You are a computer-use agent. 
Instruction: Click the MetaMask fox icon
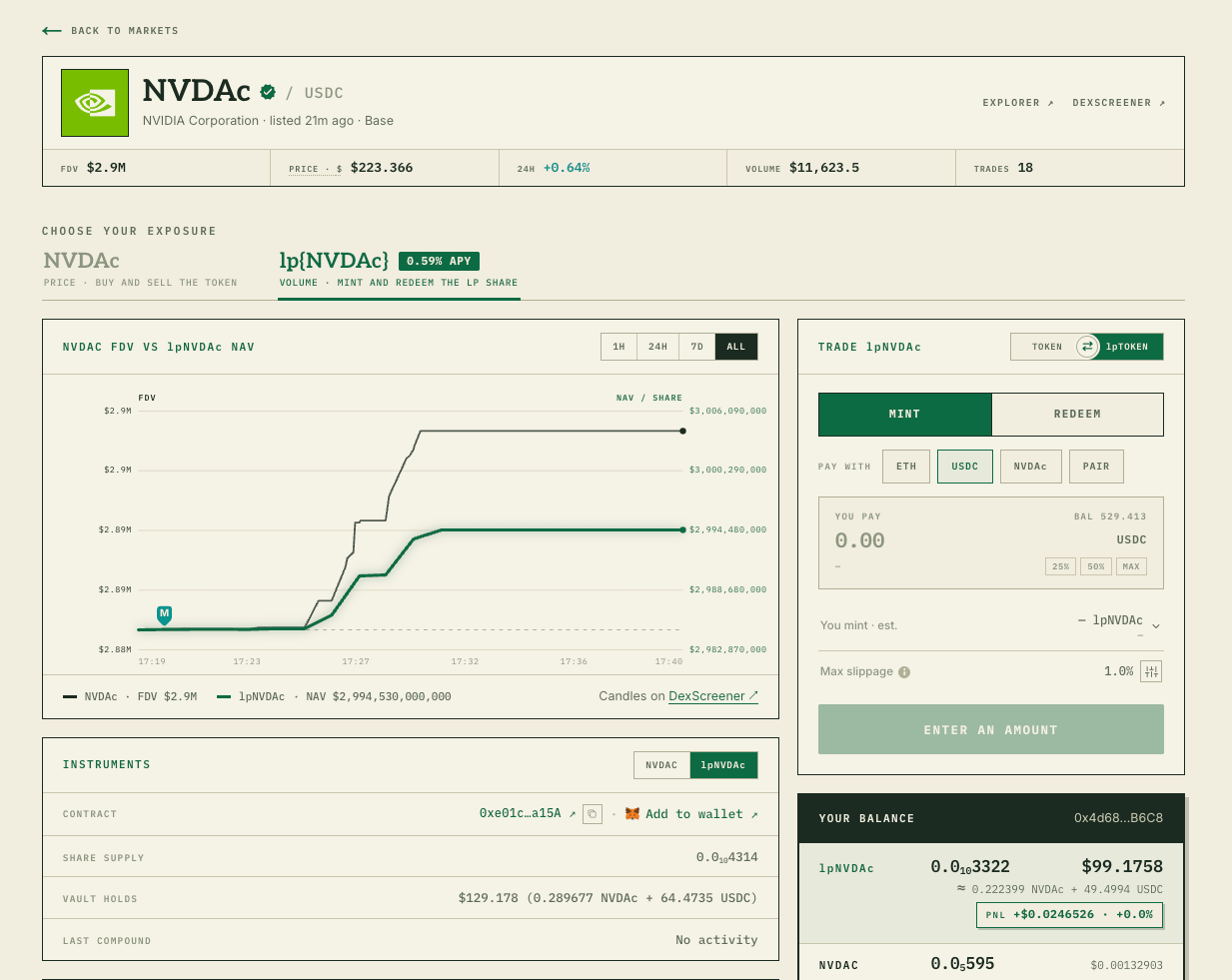point(632,814)
